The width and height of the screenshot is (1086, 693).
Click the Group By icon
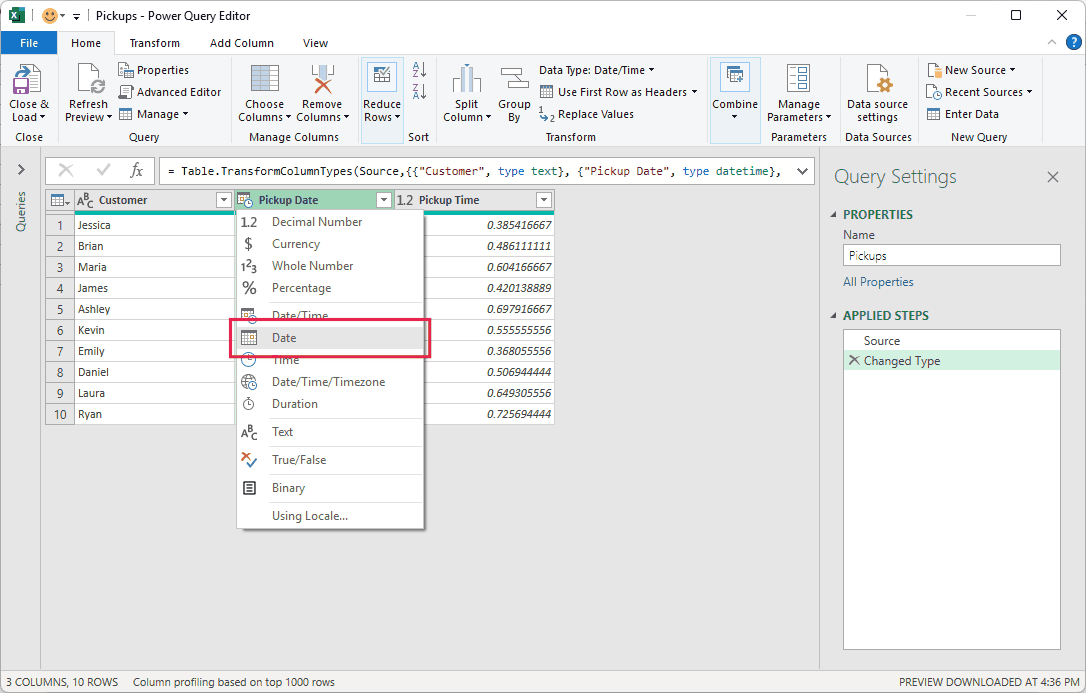pos(514,78)
